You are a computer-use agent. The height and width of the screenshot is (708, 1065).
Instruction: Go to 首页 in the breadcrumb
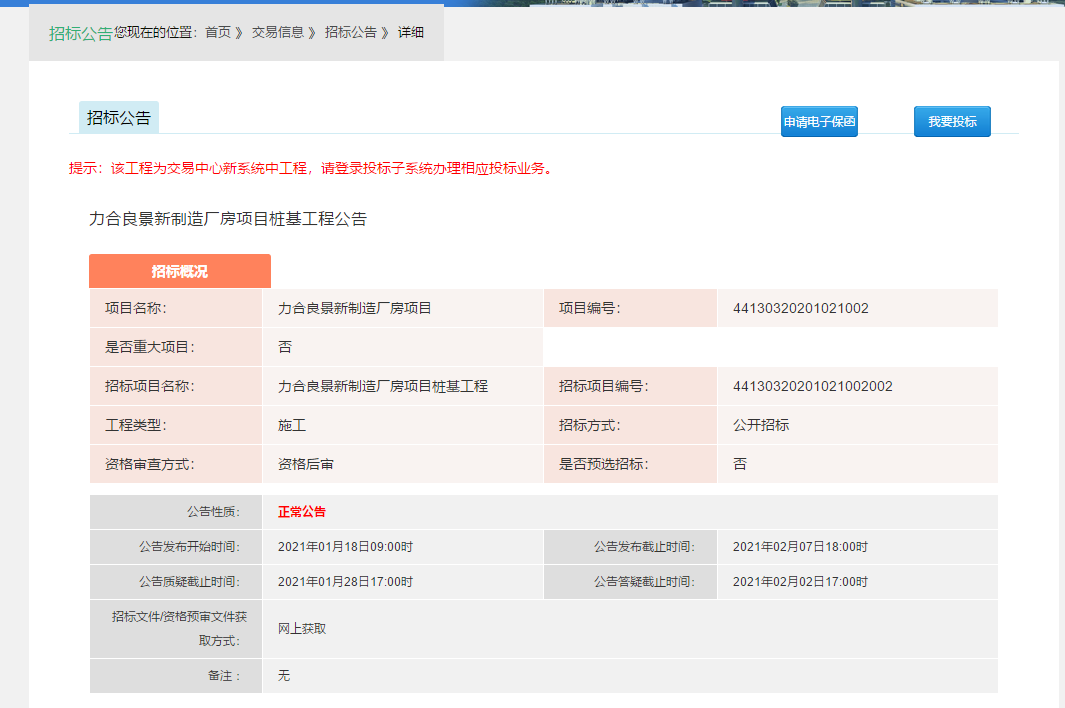click(217, 32)
